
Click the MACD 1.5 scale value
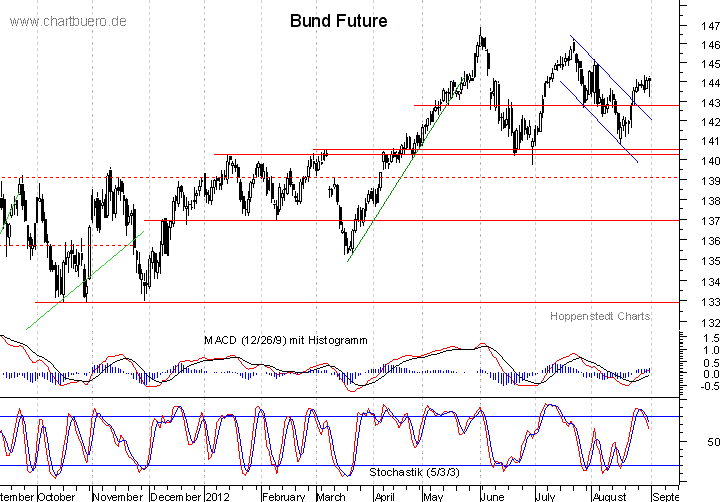(x=711, y=338)
